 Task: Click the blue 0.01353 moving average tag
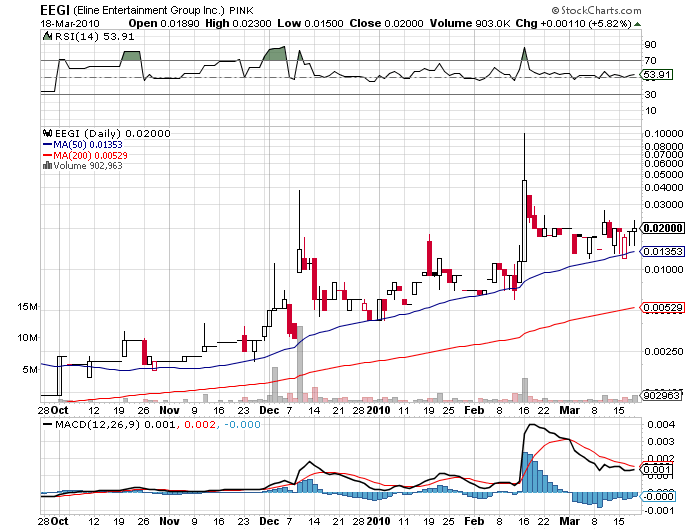pos(663,251)
